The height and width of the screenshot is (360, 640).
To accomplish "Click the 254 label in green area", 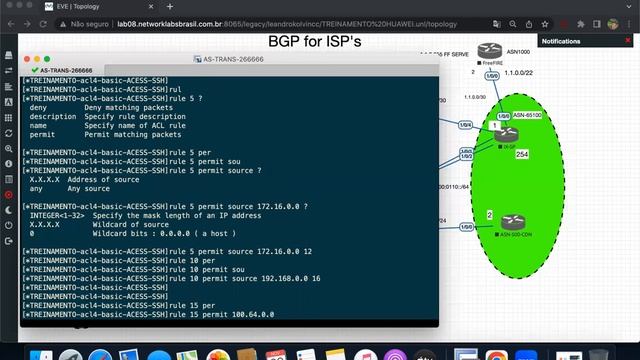I will coord(522,154).
